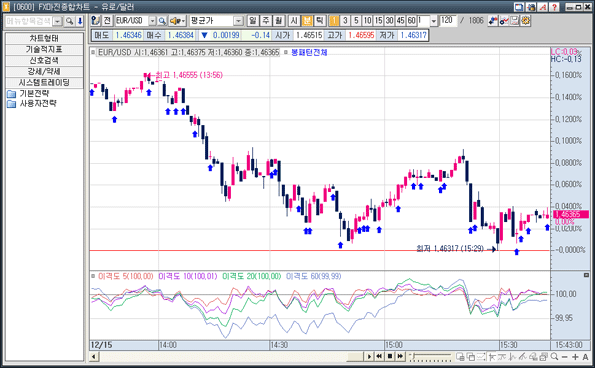Click the window layout icon in title bar
This screenshot has height=368, width=595.
(x=519, y=7)
